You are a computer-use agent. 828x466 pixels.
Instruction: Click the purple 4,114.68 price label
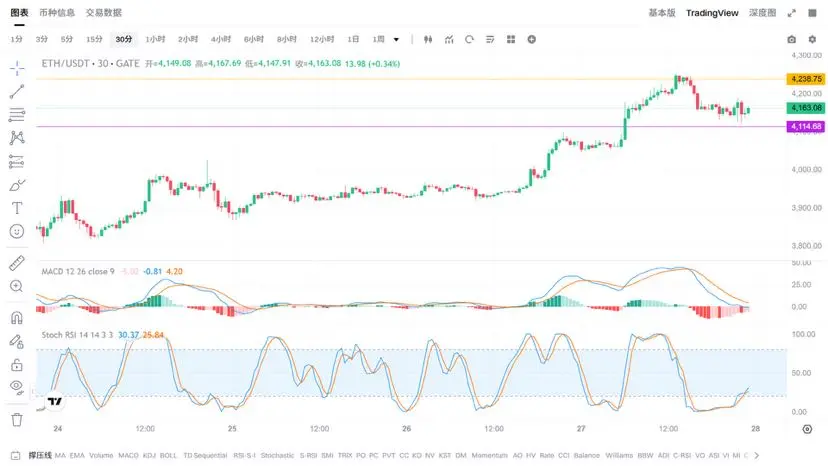pyautogui.click(x=805, y=126)
